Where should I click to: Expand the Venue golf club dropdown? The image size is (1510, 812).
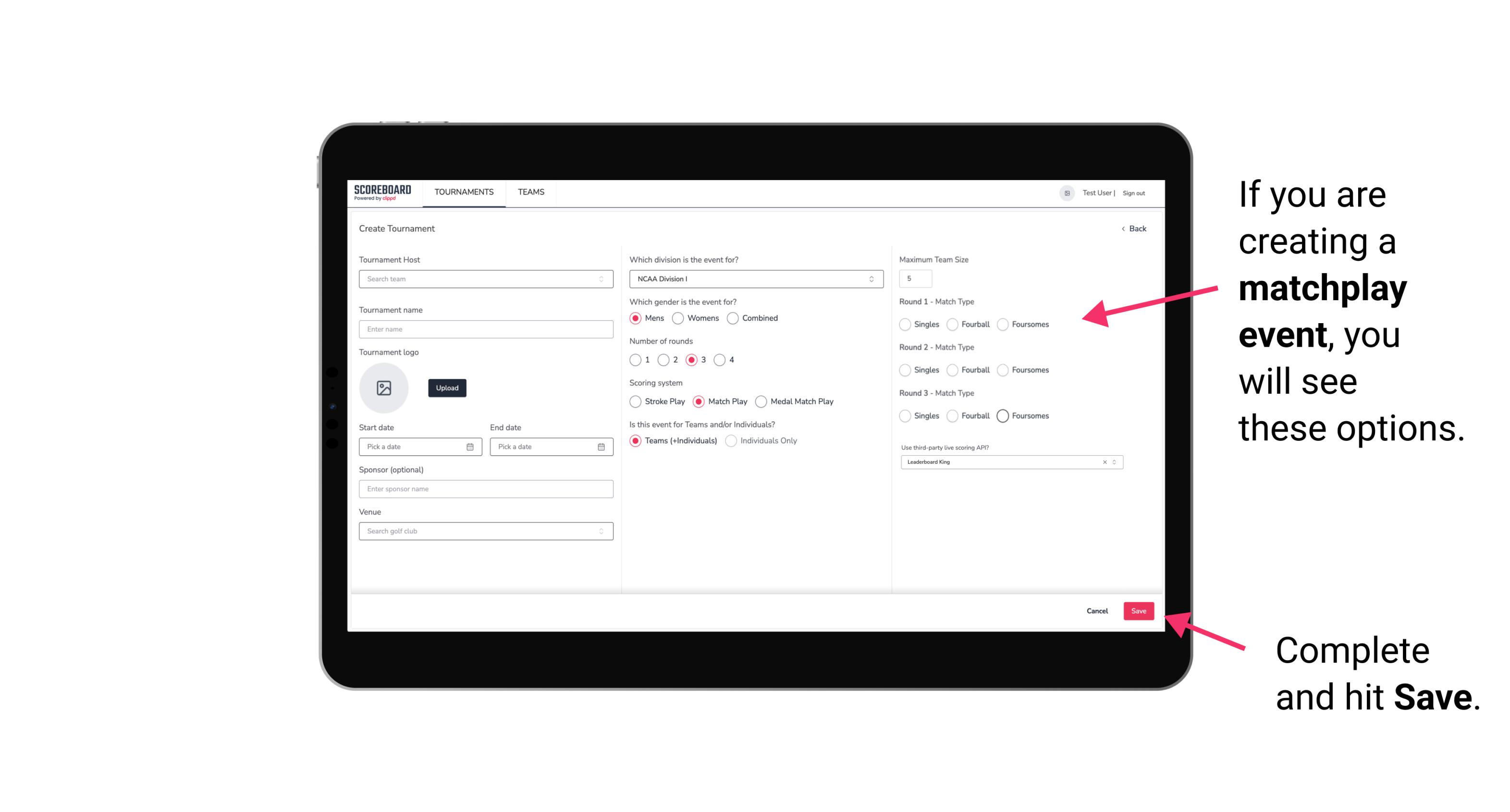[600, 531]
